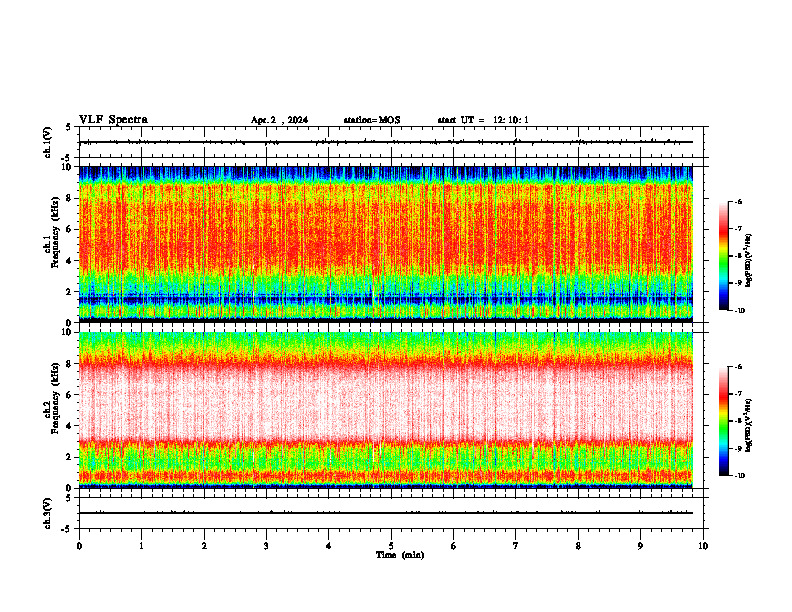Click the "ch.3(V)" waveform axis label
792x612 pixels.
47,513
